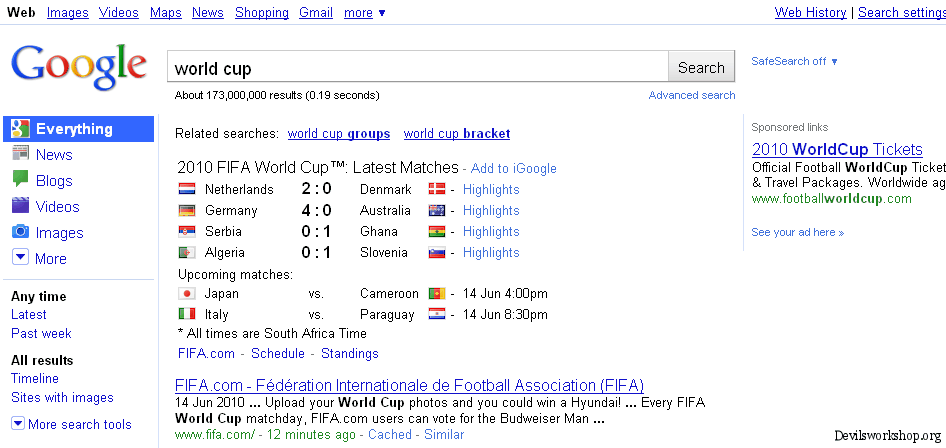Click related search 'world cup groups'
Screen dimensions: 946x448
(339, 134)
